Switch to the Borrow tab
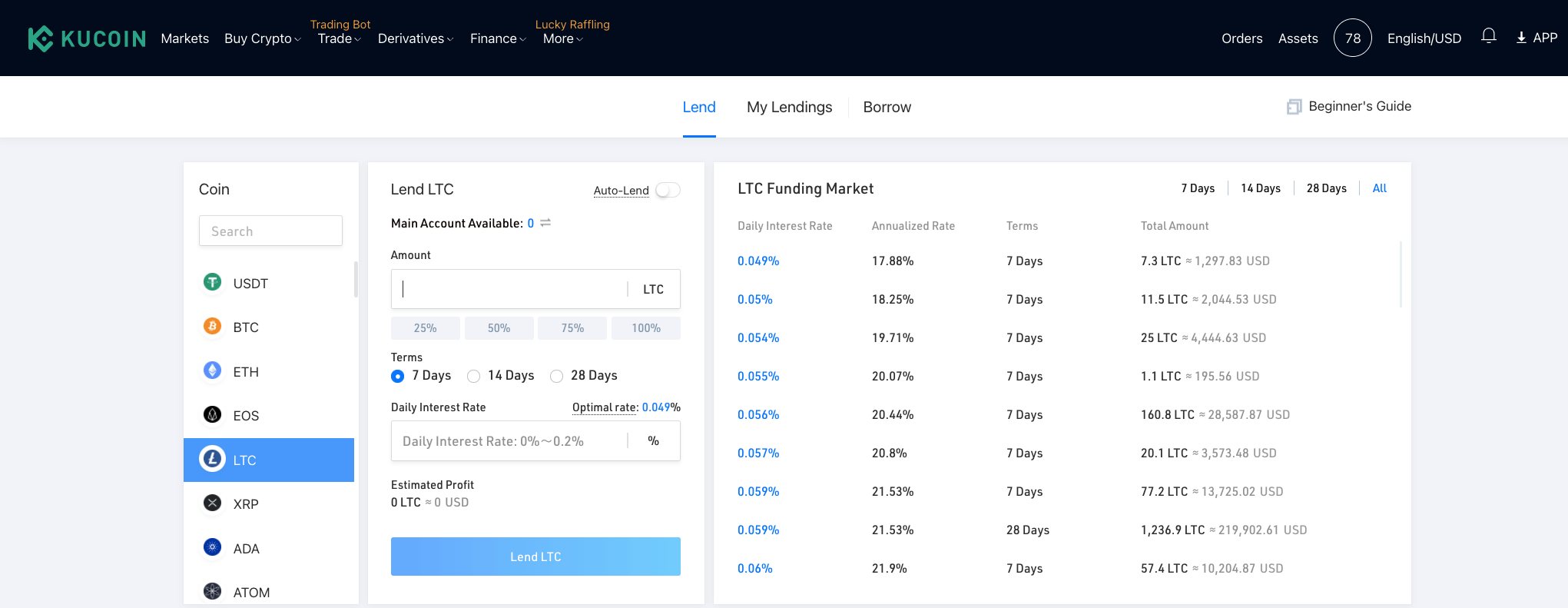This screenshot has width=1568, height=608. point(887,107)
